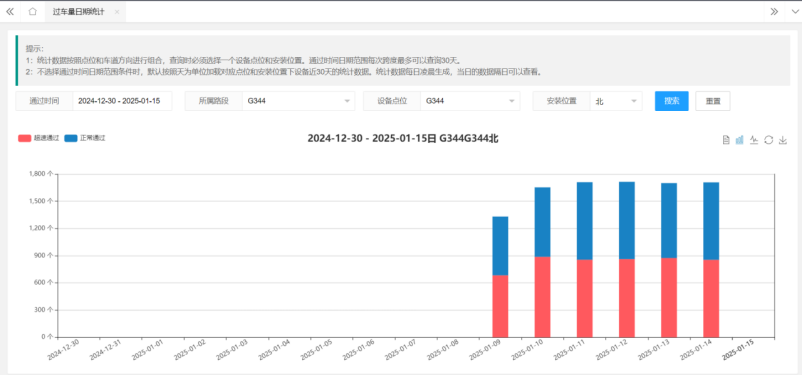
Task: Restore chart with refresh icon
Action: pyautogui.click(x=768, y=140)
